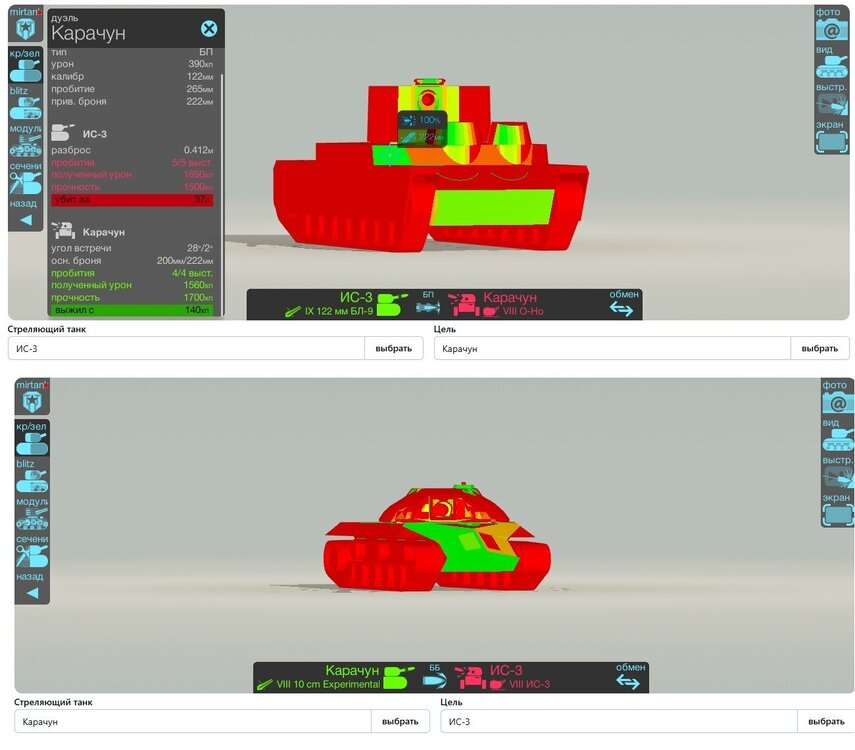The image size is (855, 750).
Task: Select the ББ shell icon in the lower viewer
Action: (435, 676)
